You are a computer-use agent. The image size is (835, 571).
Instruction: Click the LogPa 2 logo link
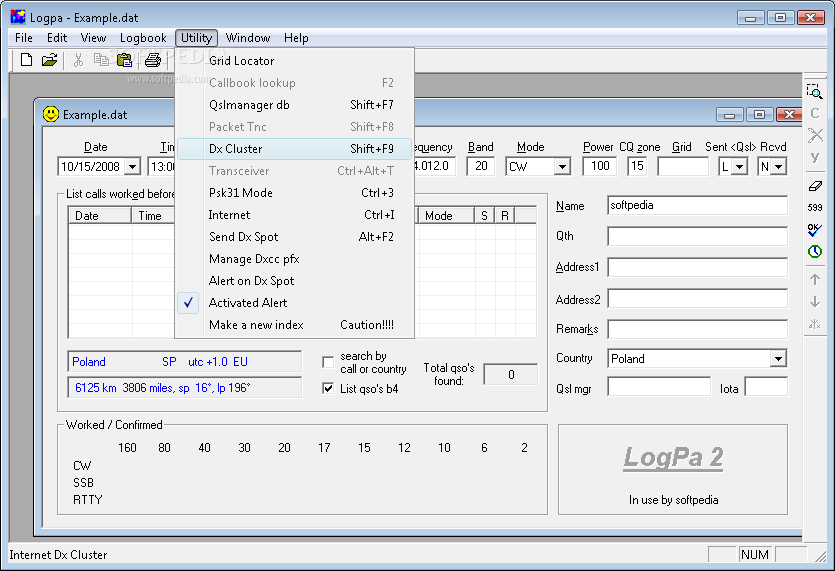pos(673,458)
